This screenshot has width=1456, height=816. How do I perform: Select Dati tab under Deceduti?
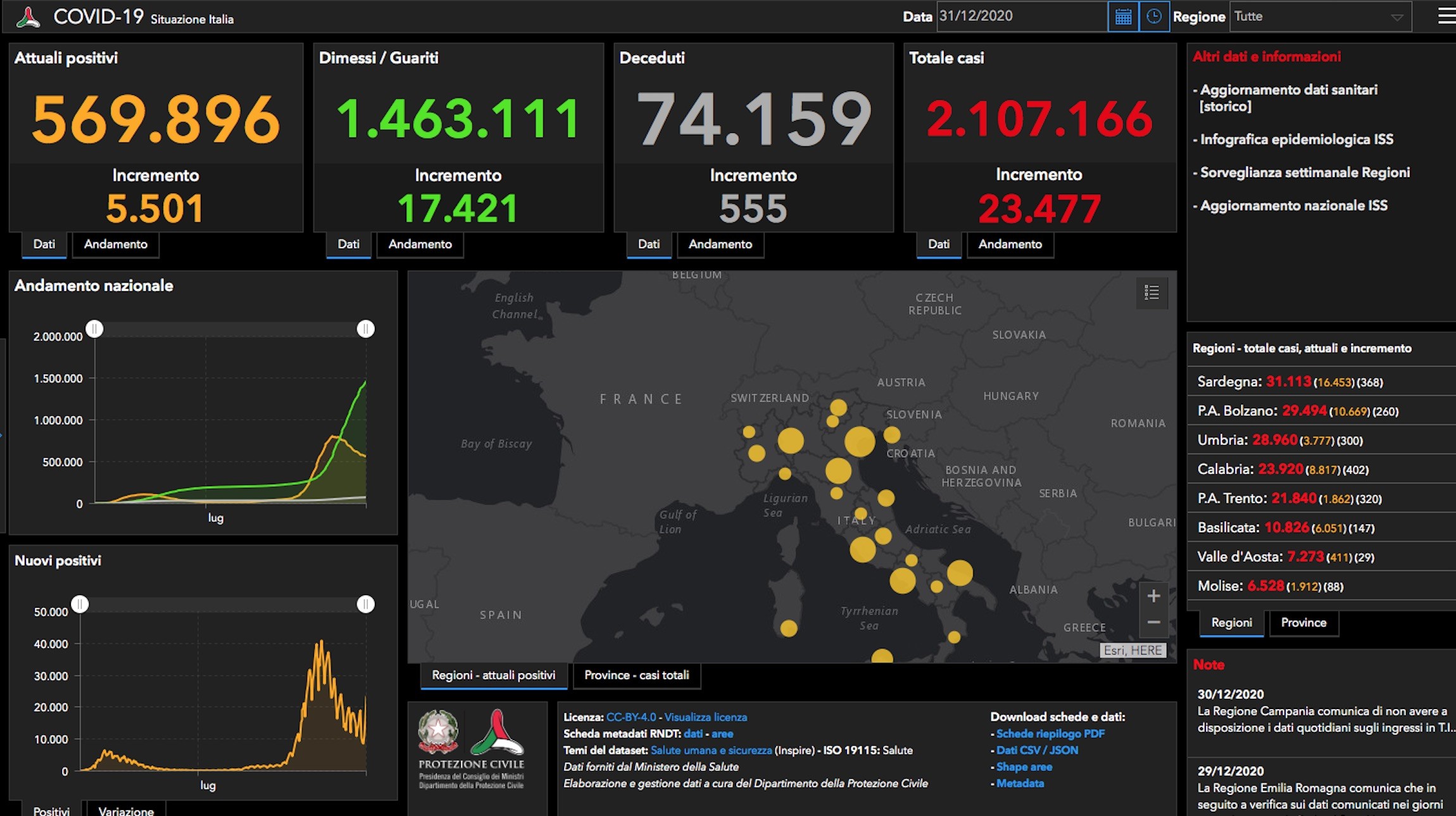point(649,244)
